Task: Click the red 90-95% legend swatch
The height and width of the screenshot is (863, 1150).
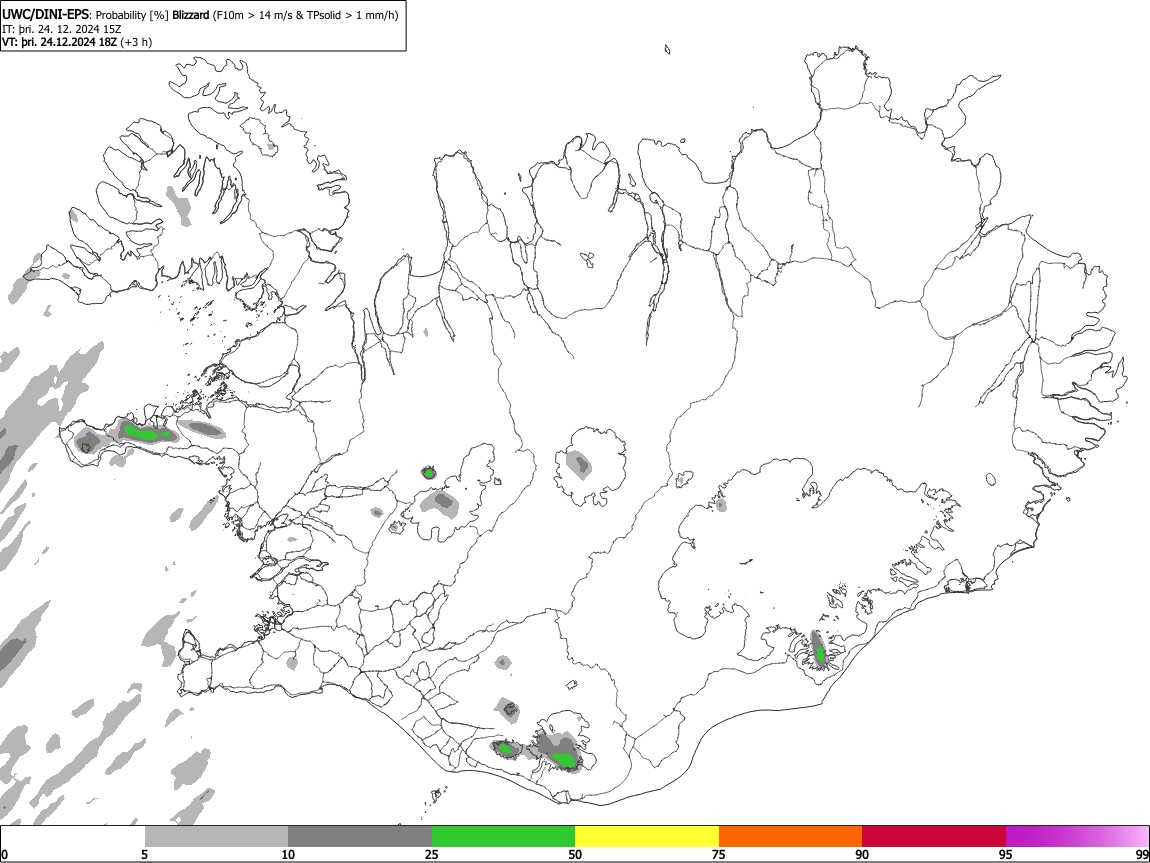Action: pyautogui.click(x=934, y=837)
